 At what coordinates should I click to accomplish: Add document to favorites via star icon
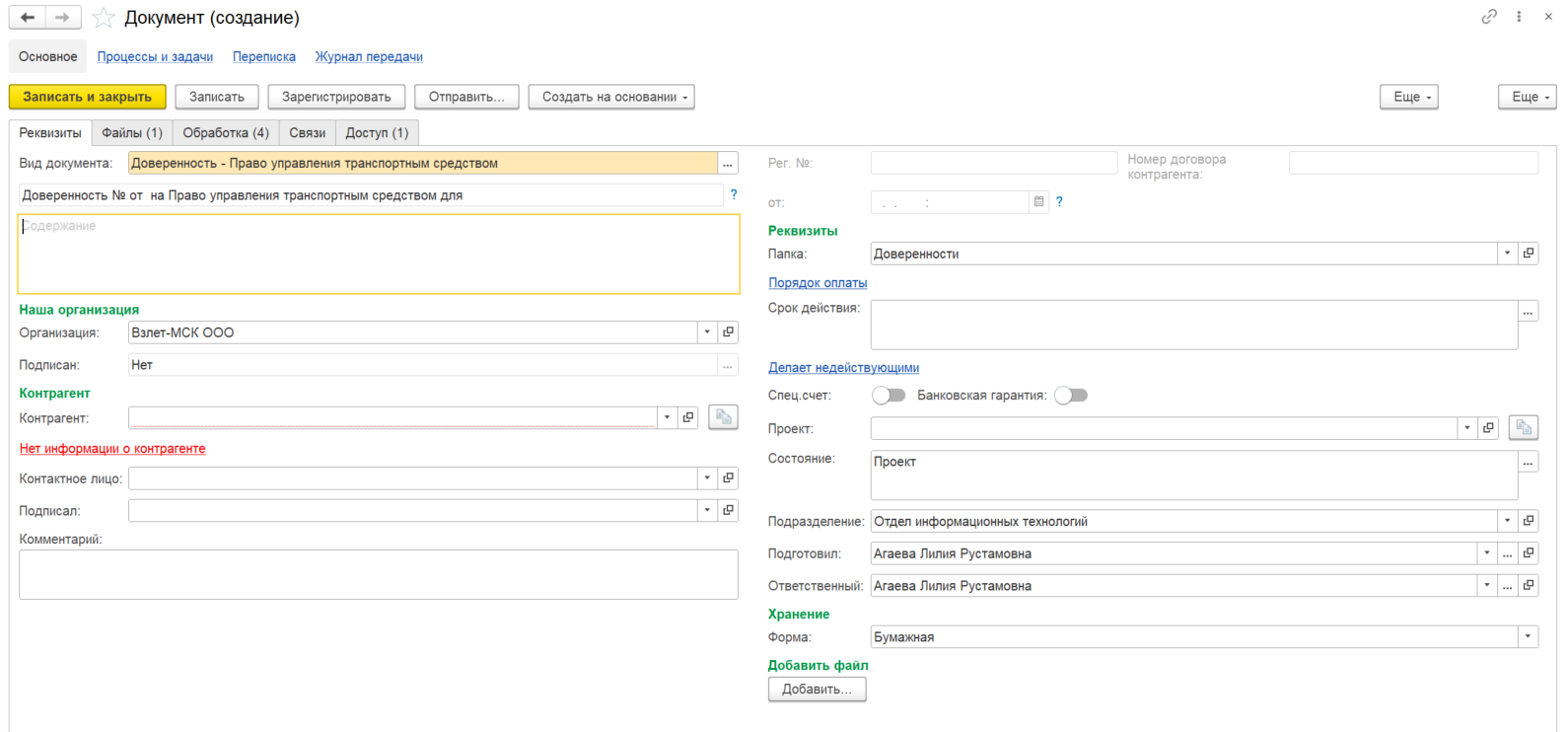pyautogui.click(x=104, y=18)
